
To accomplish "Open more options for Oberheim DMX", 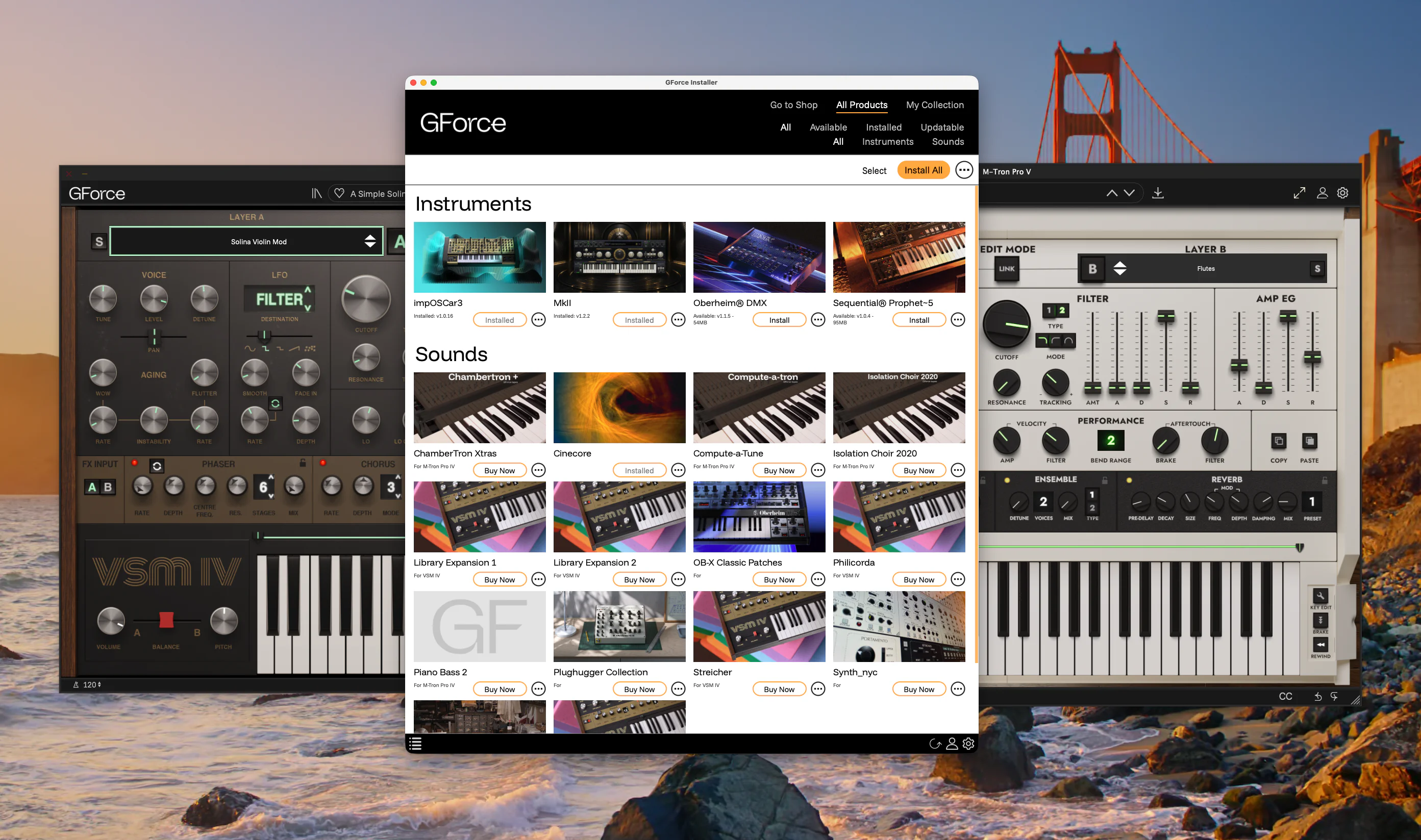I will [x=818, y=320].
